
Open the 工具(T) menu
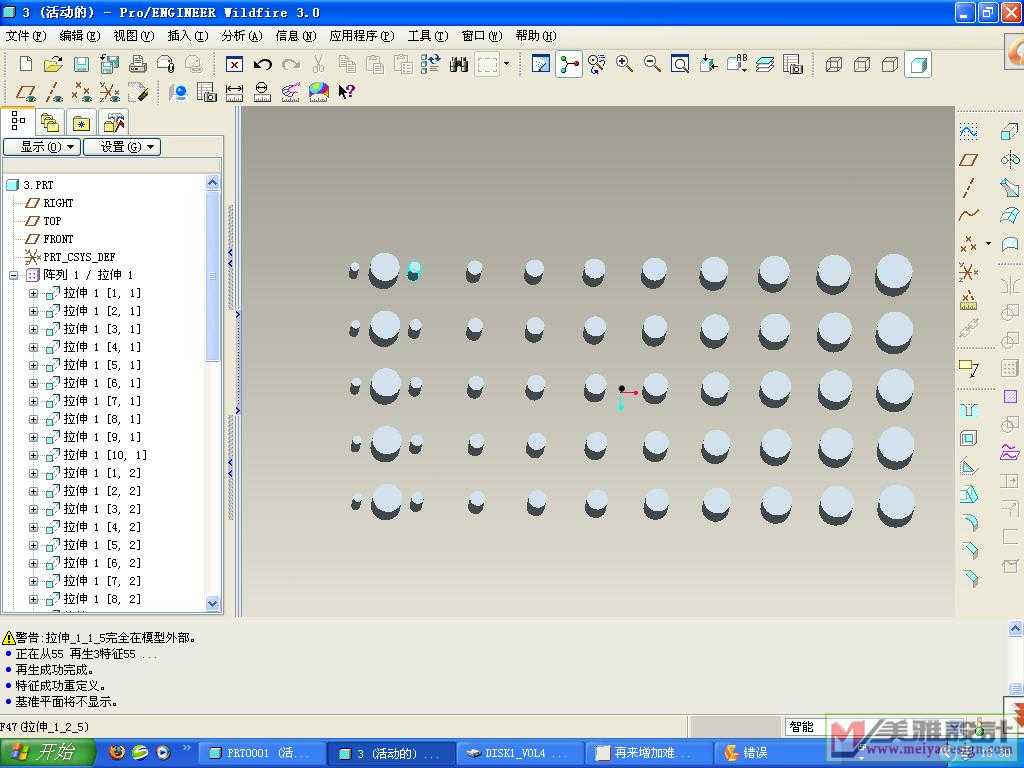click(x=428, y=36)
